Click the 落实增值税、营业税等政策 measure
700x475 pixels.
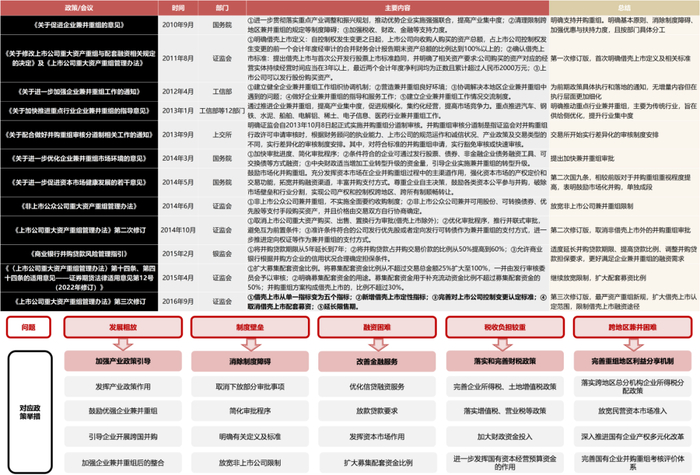point(504,411)
